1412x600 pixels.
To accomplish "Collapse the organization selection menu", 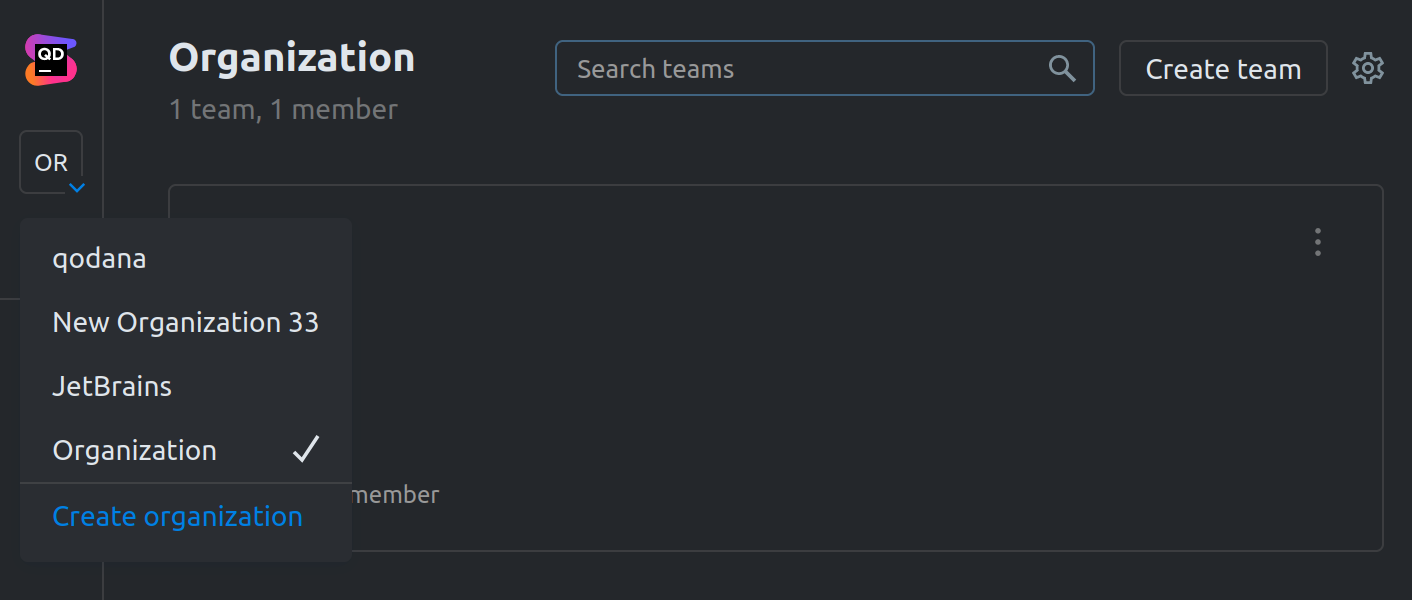I will coord(77,188).
